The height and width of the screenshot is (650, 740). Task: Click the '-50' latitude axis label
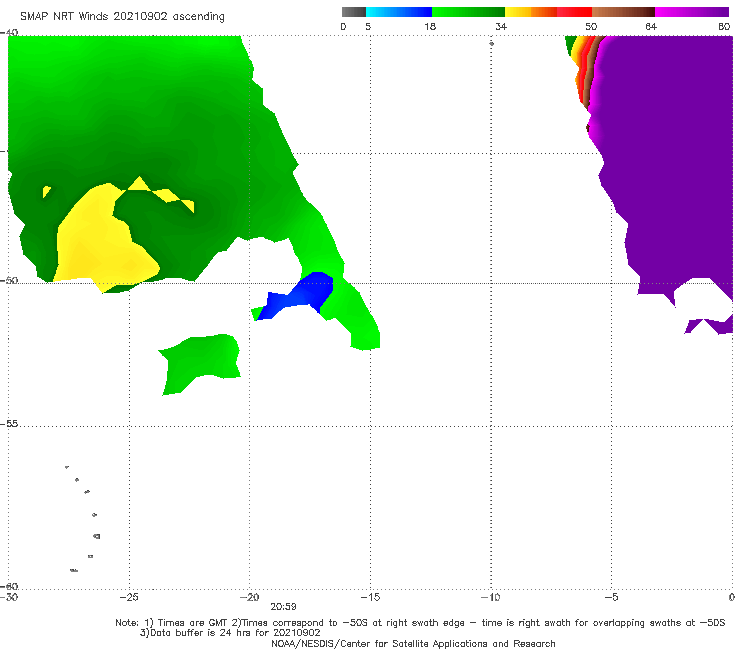(x=9, y=280)
